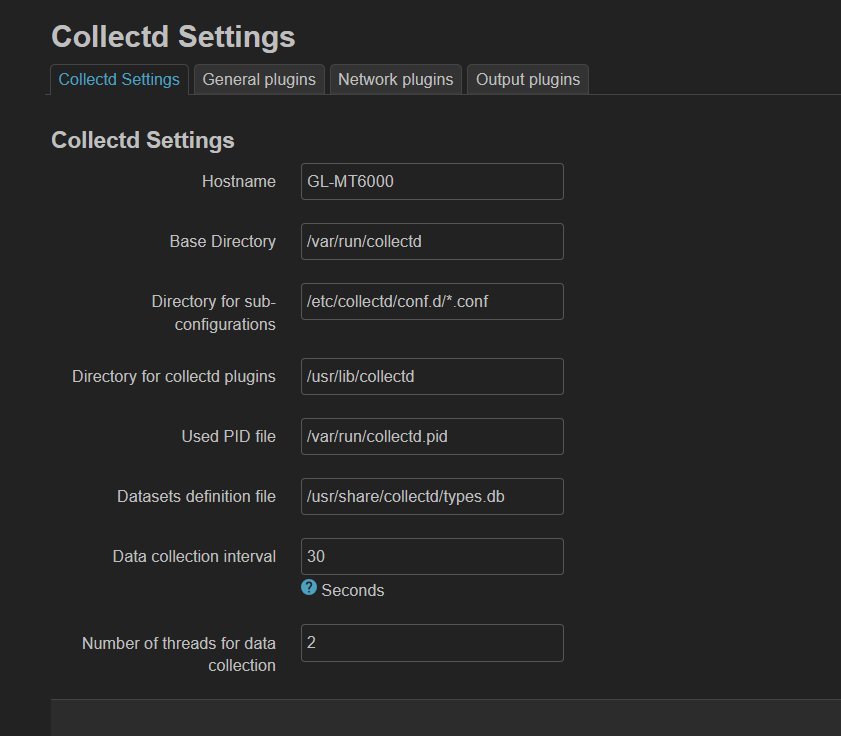Click the Base Directory label
841x736 pixels.
click(223, 241)
